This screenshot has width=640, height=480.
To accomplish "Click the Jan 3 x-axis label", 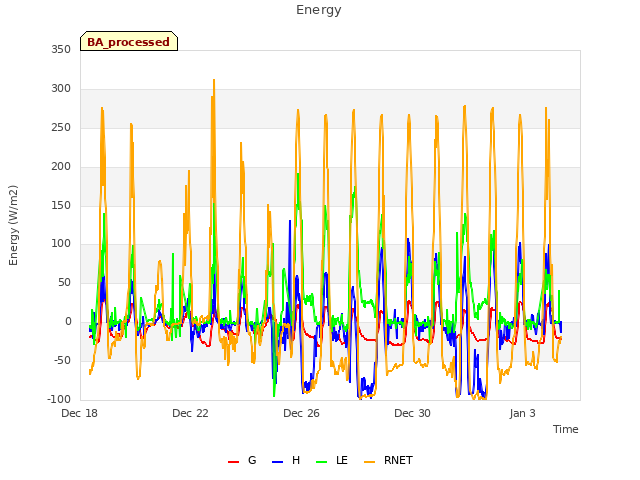I will (523, 413).
